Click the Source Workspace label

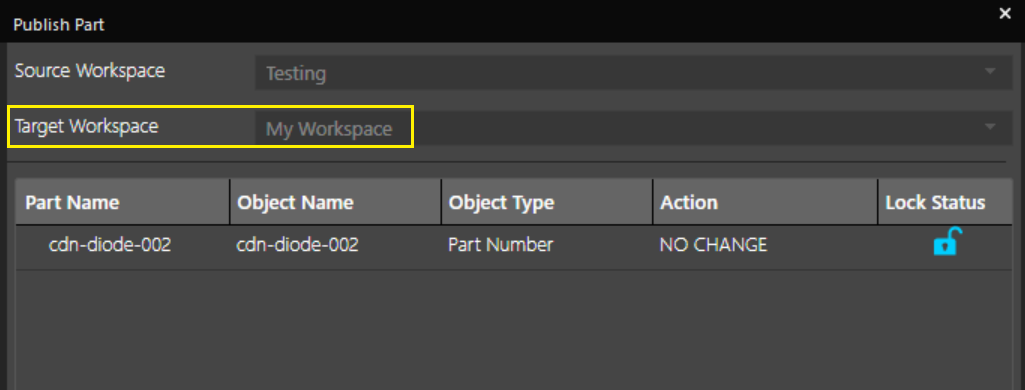90,71
